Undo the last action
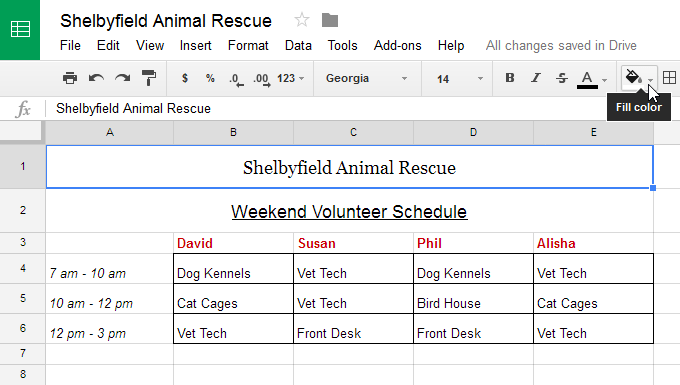 click(96, 78)
